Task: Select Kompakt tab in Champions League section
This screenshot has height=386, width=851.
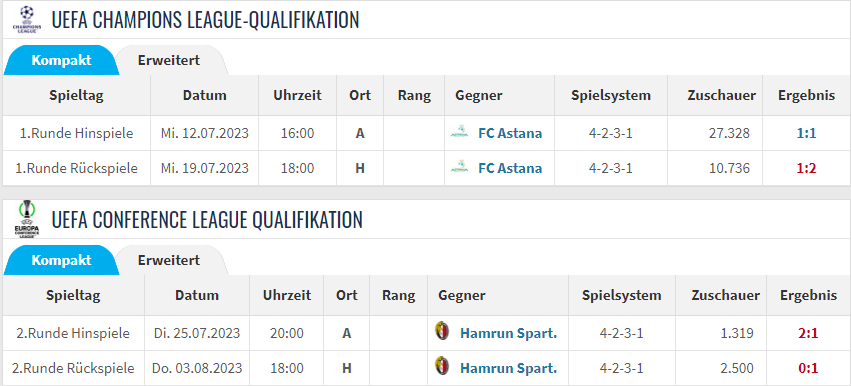Action: [61, 60]
